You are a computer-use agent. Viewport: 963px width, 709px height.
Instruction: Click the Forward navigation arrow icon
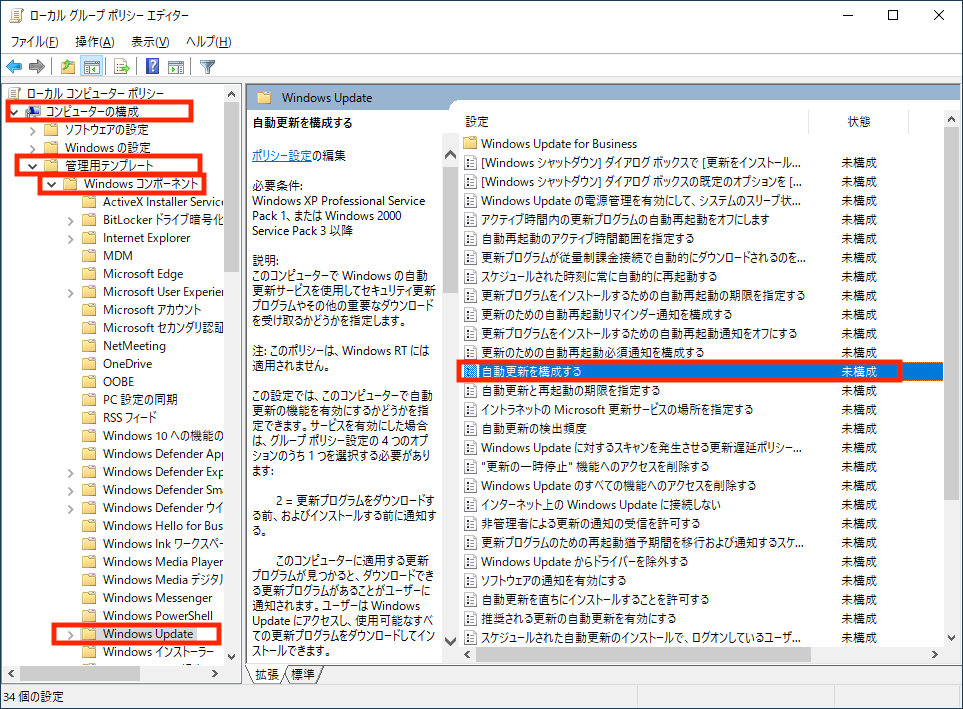tap(39, 66)
